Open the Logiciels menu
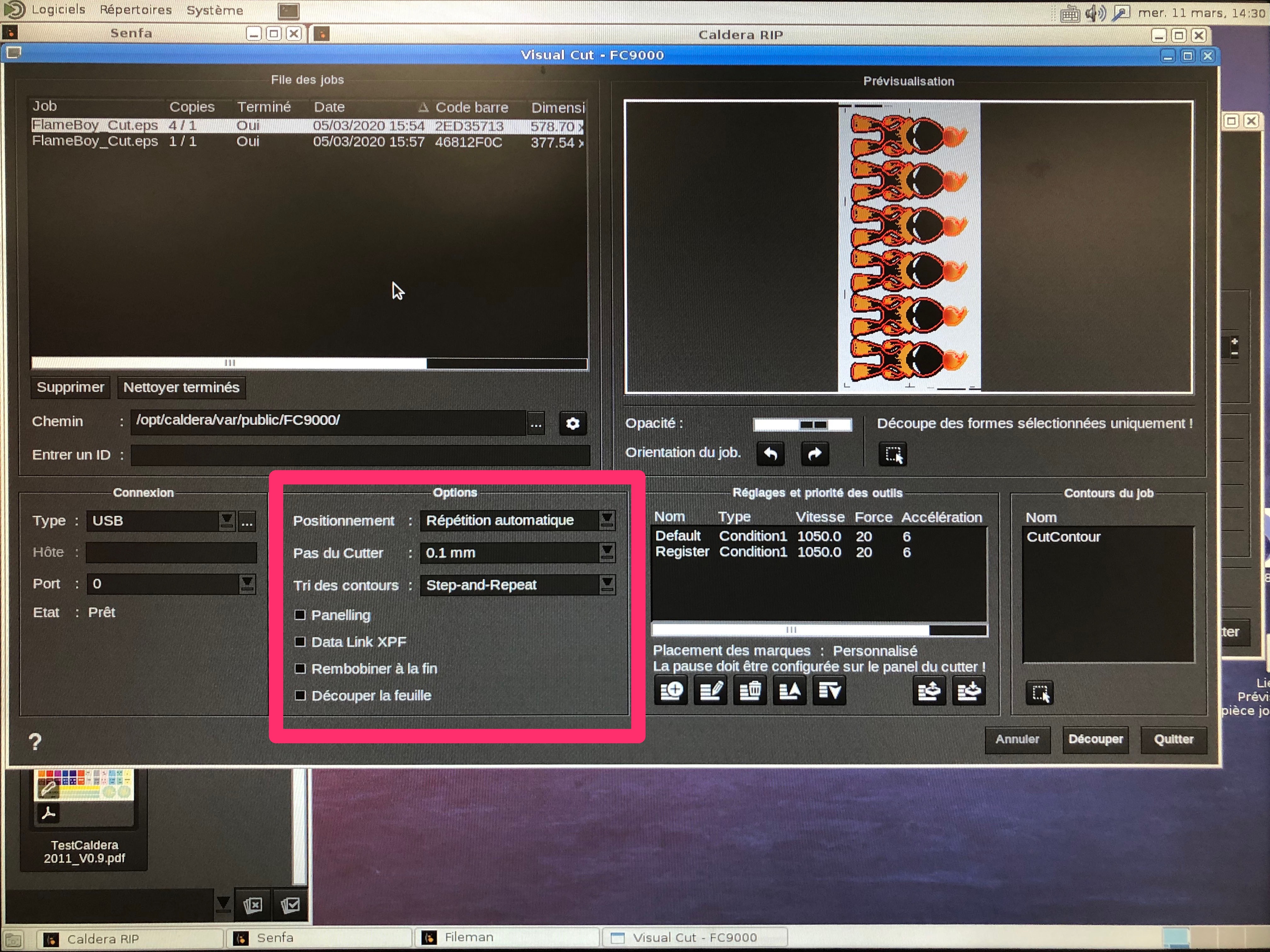1270x952 pixels. [x=58, y=10]
